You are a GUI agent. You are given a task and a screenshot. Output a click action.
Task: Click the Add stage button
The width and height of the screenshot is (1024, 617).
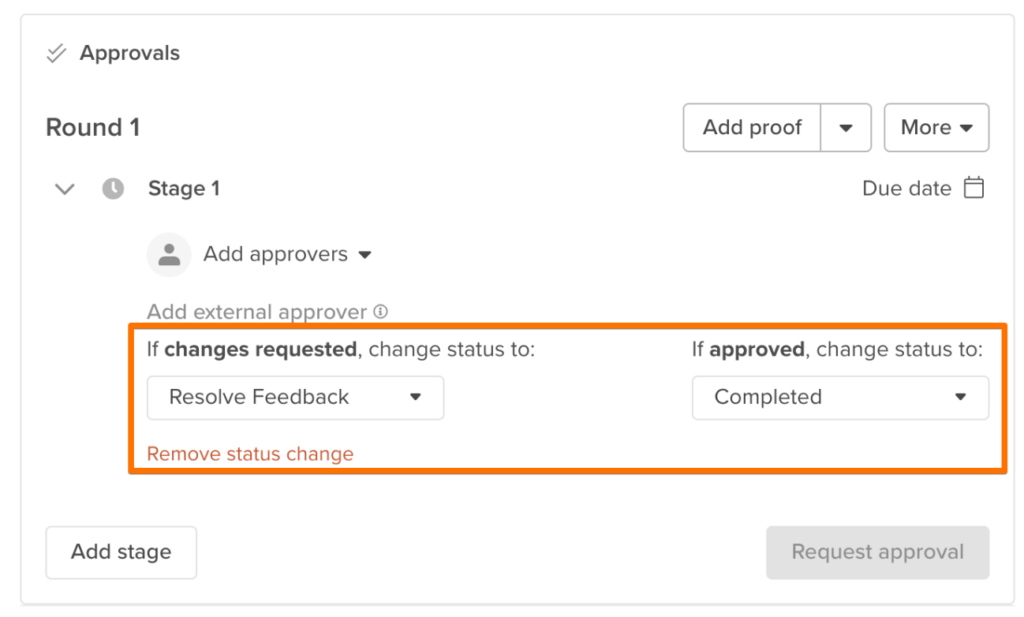121,552
